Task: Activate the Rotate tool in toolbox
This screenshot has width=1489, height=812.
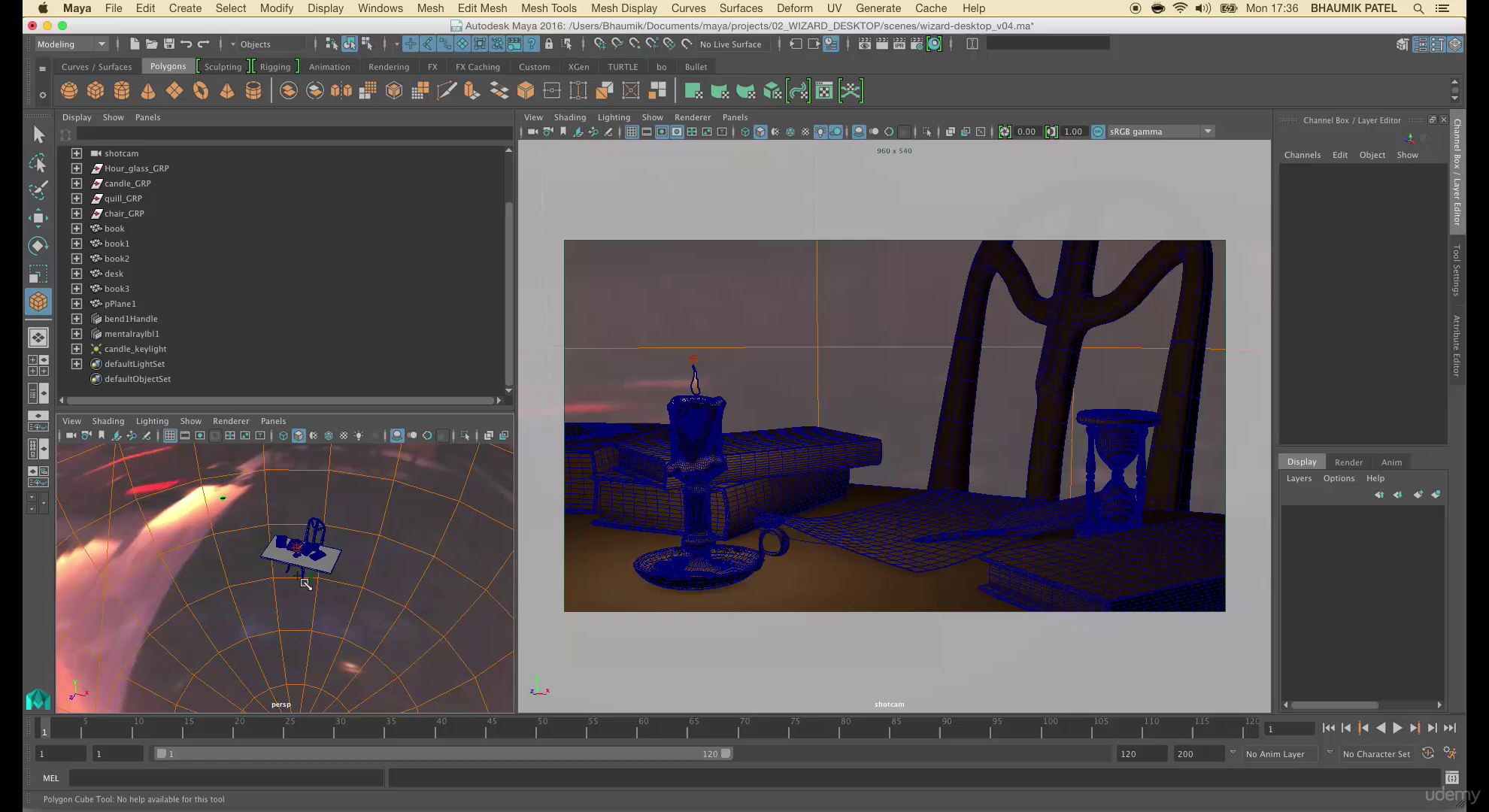Action: click(38, 246)
